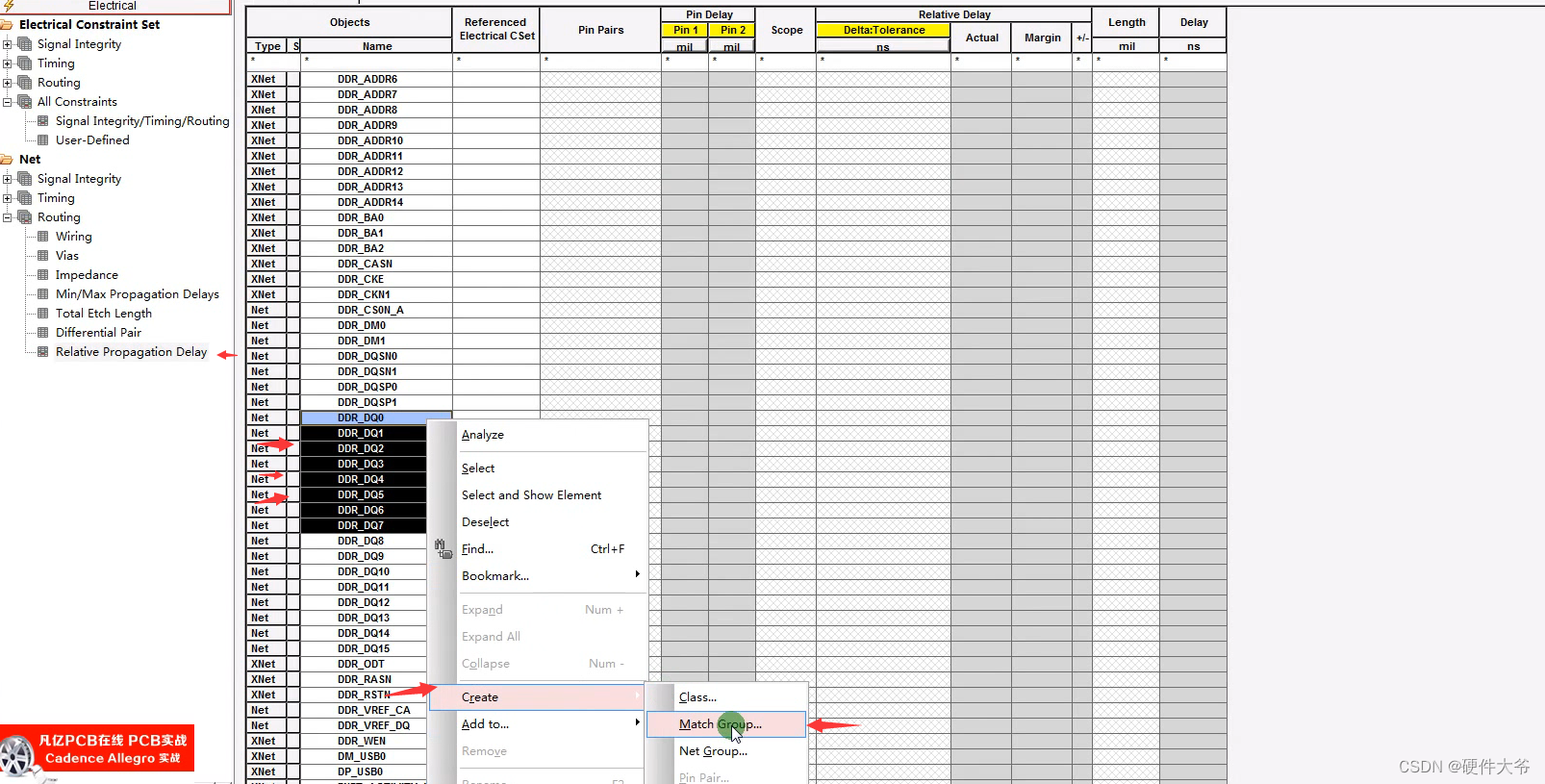The height and width of the screenshot is (784, 1545).
Task: Click the Electrical Constraint Set folder icon
Action: (7, 25)
